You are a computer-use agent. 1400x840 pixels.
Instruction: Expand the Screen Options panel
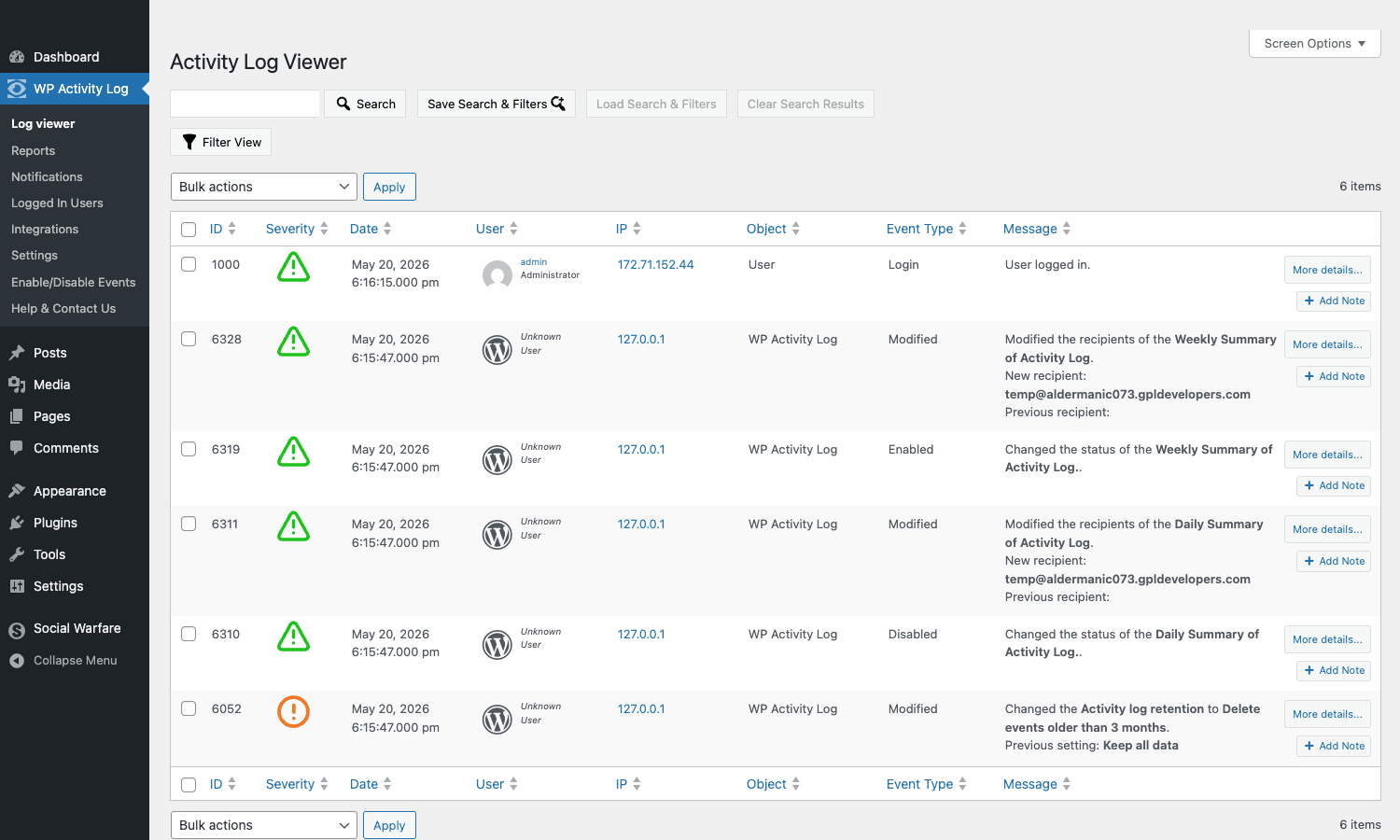(1315, 43)
